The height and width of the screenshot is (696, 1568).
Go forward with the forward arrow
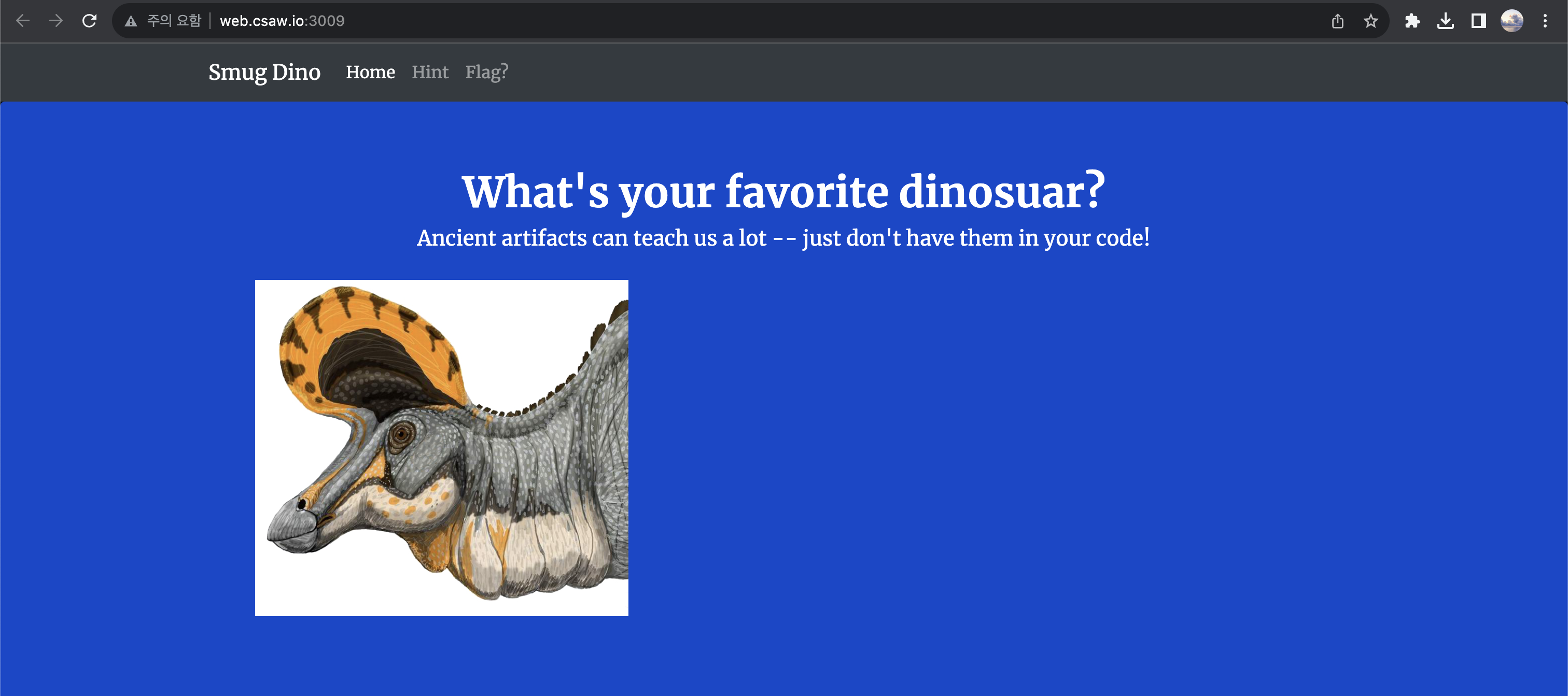(x=56, y=21)
